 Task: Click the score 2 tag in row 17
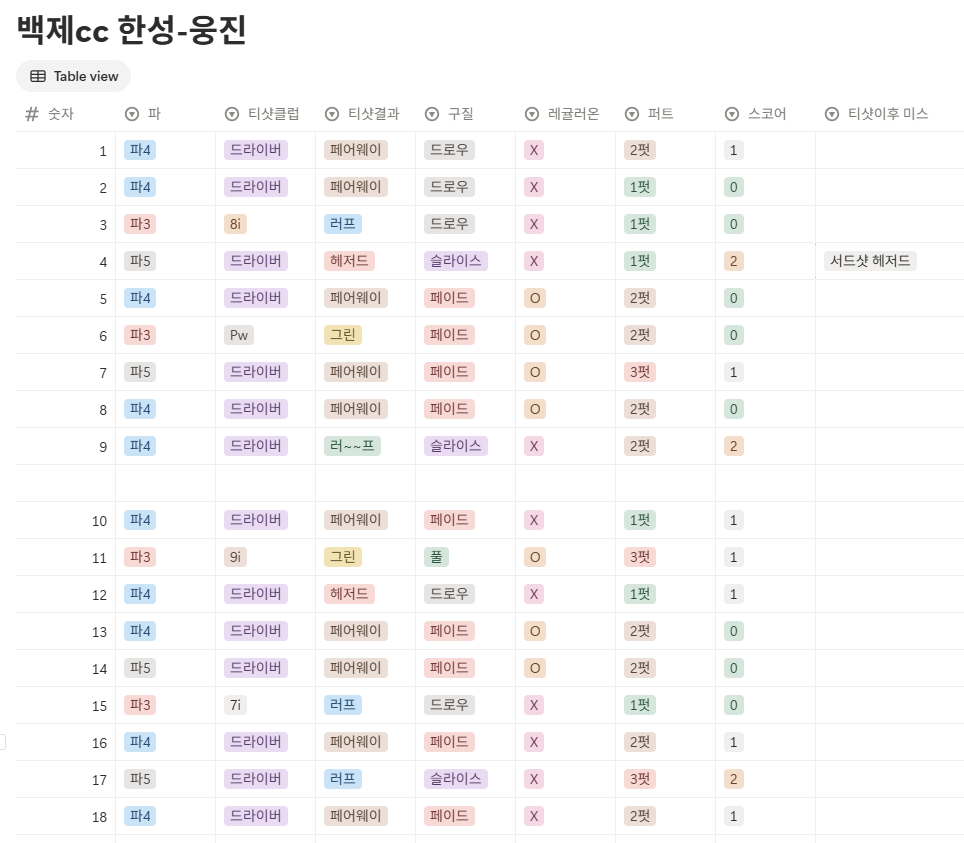pyautogui.click(x=733, y=779)
